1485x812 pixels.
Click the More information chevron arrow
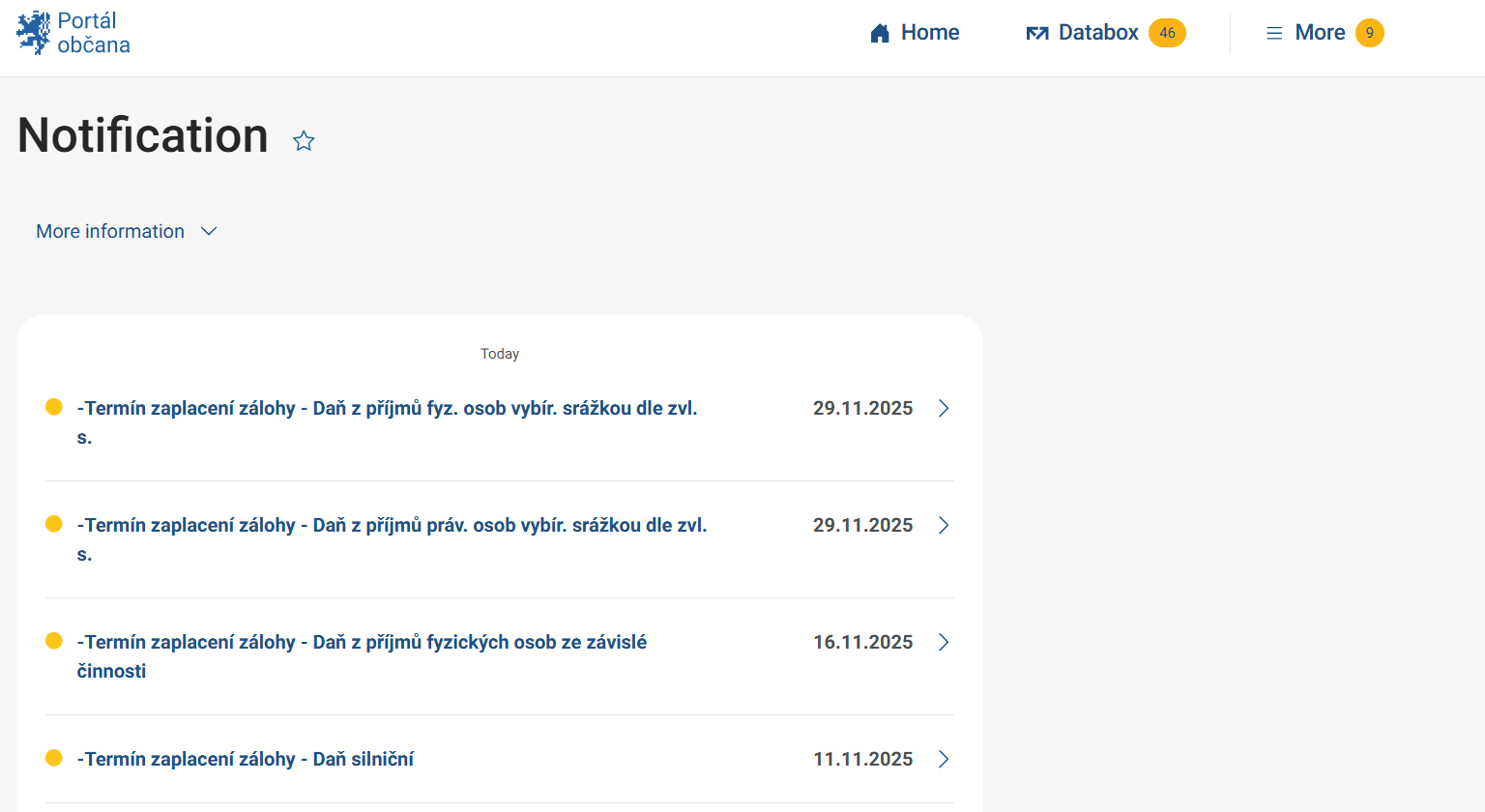click(x=209, y=231)
